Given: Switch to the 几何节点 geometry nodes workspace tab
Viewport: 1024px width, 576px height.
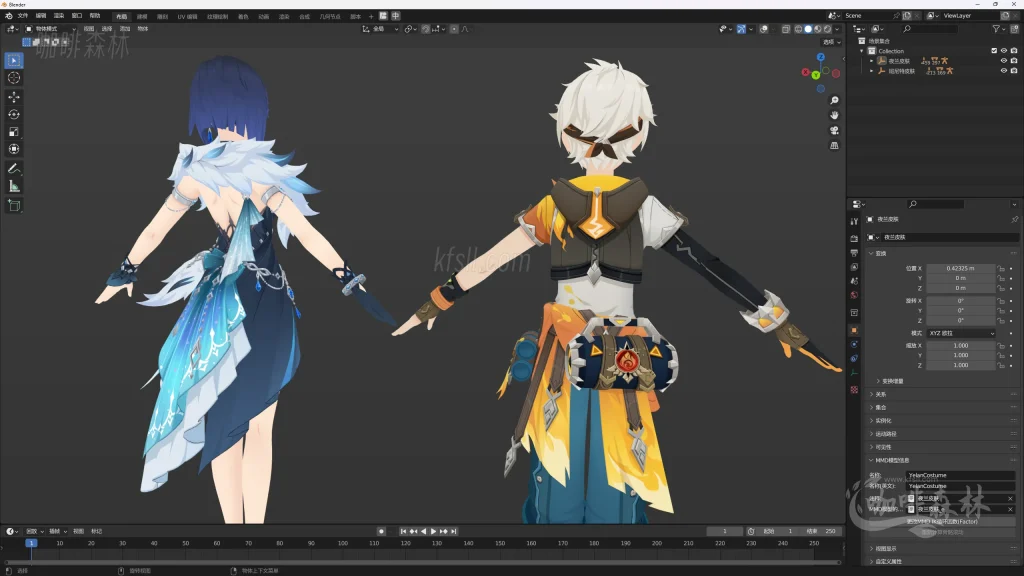Looking at the screenshot, I should point(330,16).
